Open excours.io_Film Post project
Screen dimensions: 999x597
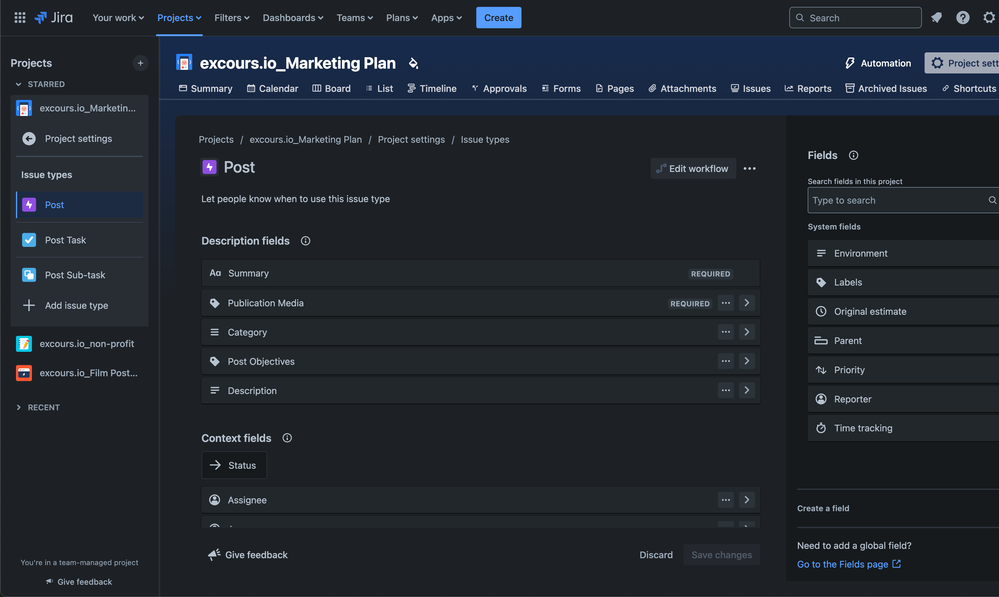[80, 373]
